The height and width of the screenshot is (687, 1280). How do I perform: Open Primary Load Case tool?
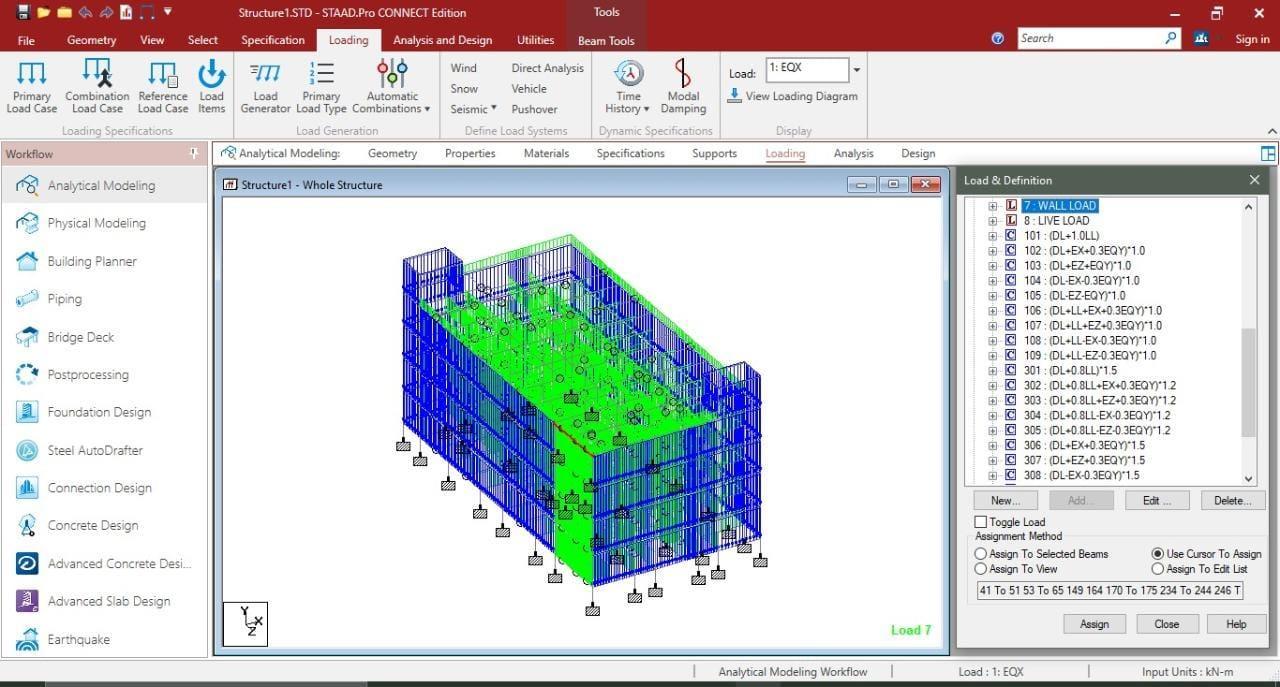(32, 86)
